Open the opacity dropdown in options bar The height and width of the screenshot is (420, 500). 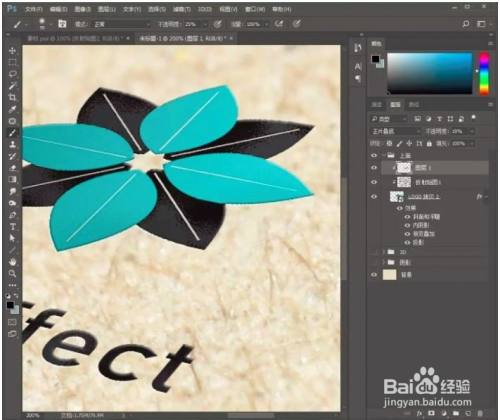point(205,24)
